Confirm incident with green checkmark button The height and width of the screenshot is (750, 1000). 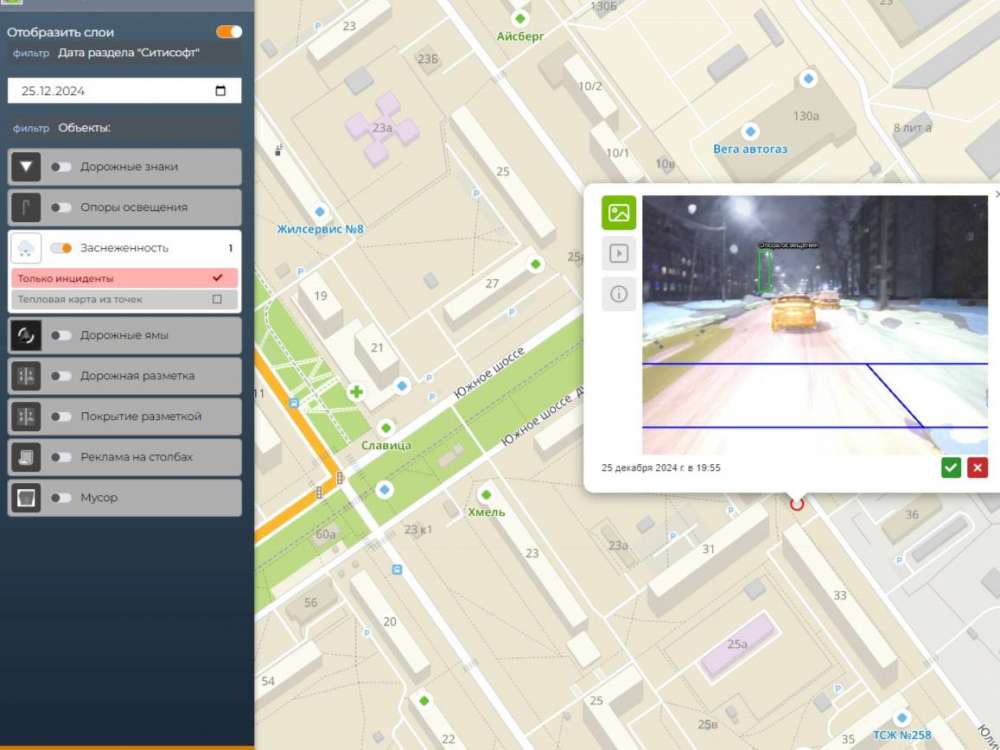(x=951, y=467)
